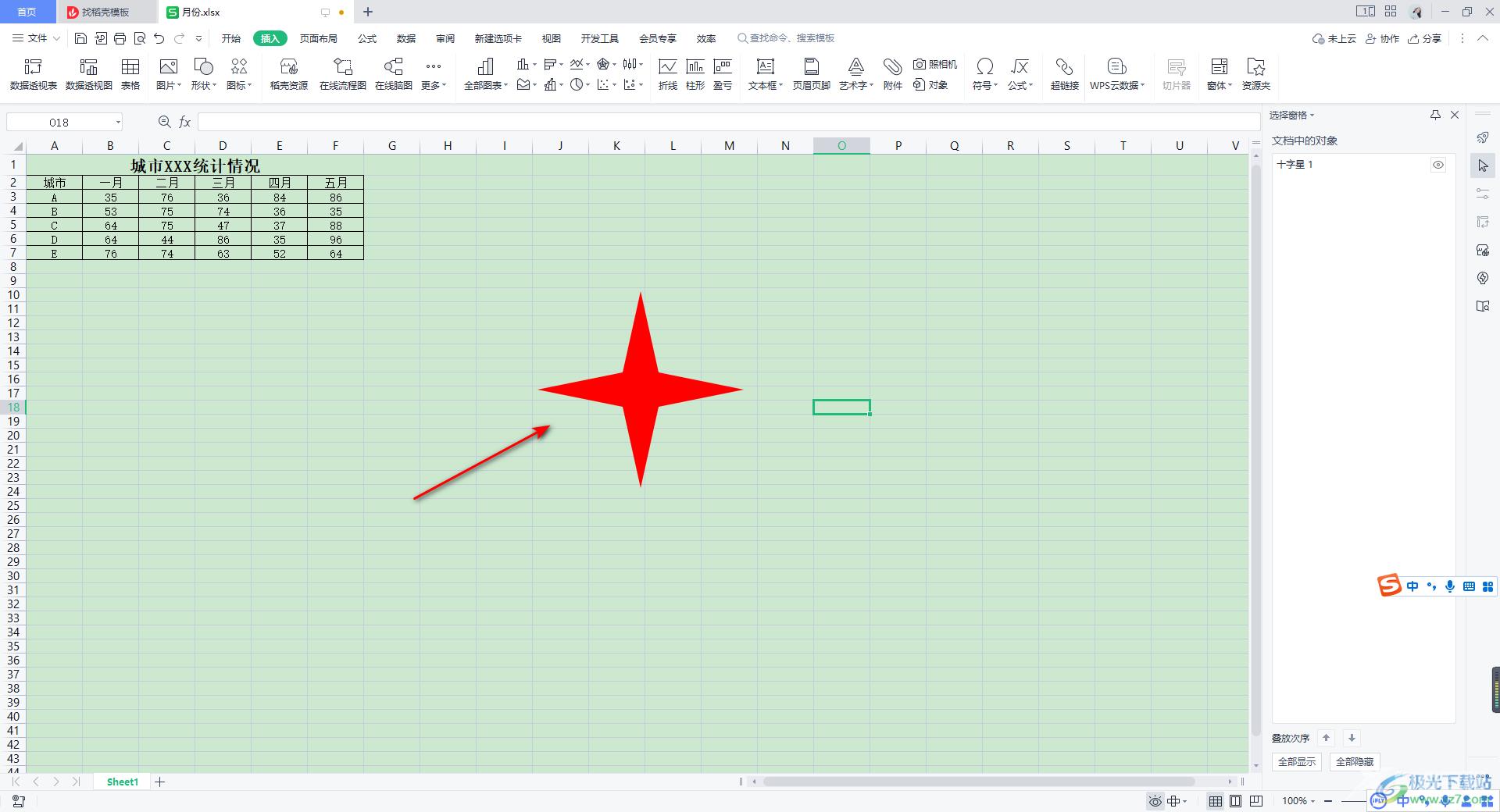The height and width of the screenshot is (812, 1500).
Task: Click the command search box
Action: pyautogui.click(x=786, y=38)
